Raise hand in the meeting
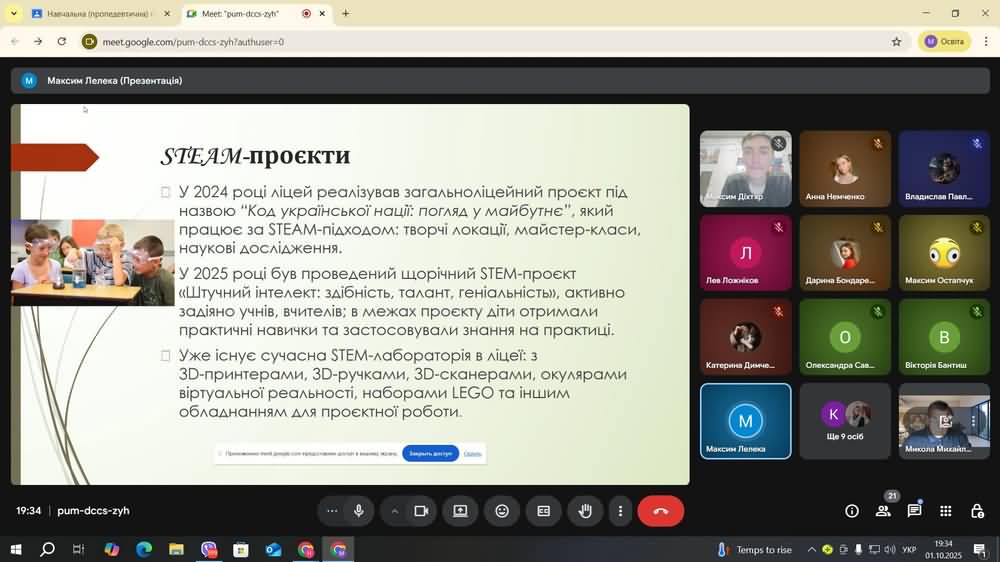This screenshot has height=562, width=1000. pyautogui.click(x=585, y=511)
